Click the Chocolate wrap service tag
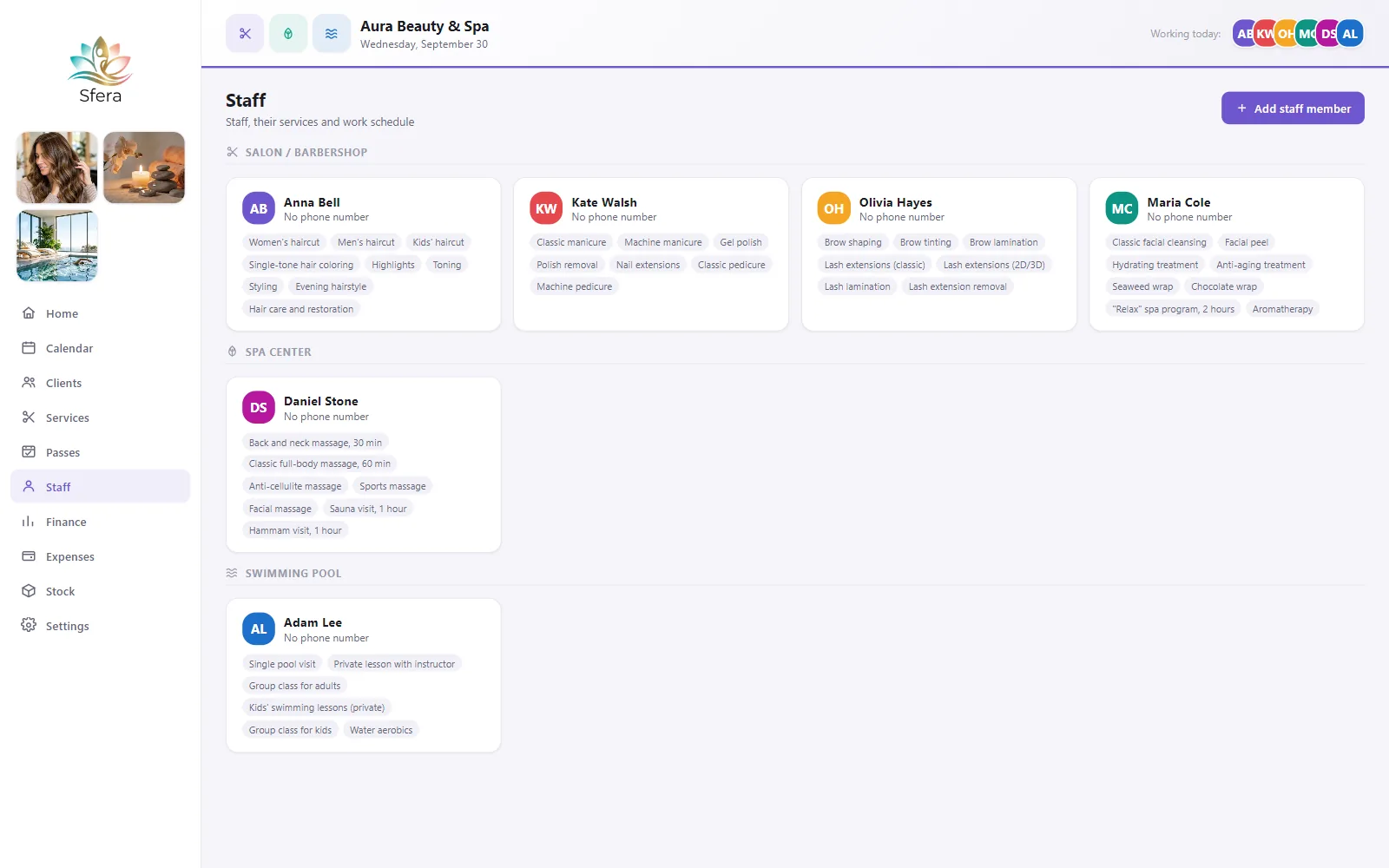Viewport: 1389px width, 868px height. 1224,286
